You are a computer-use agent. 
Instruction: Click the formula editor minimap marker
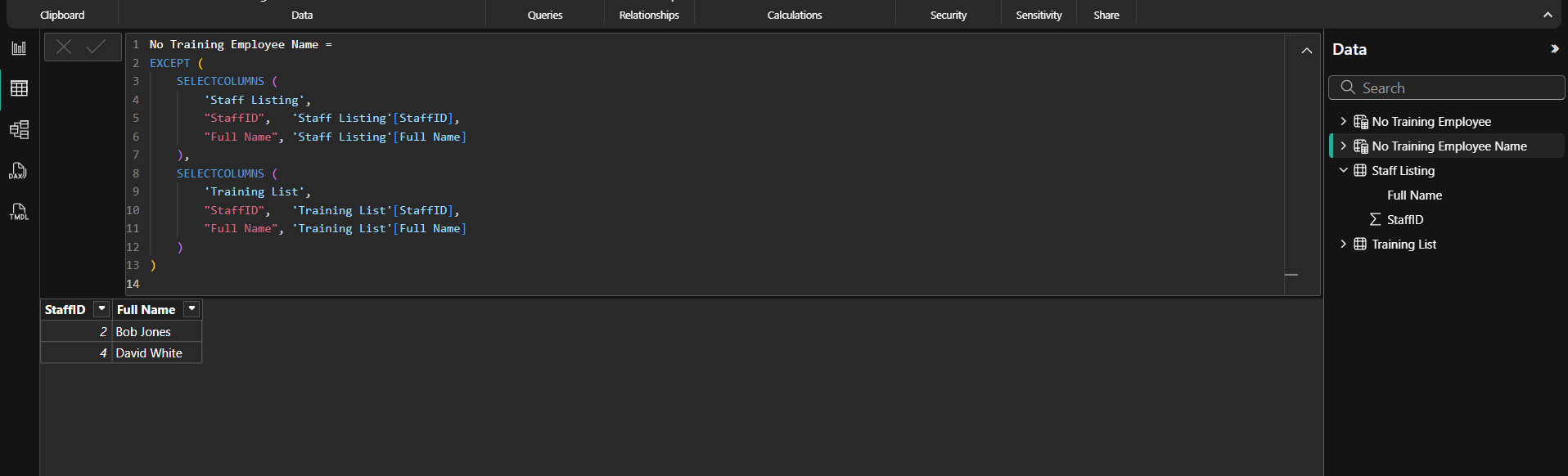(x=1291, y=275)
